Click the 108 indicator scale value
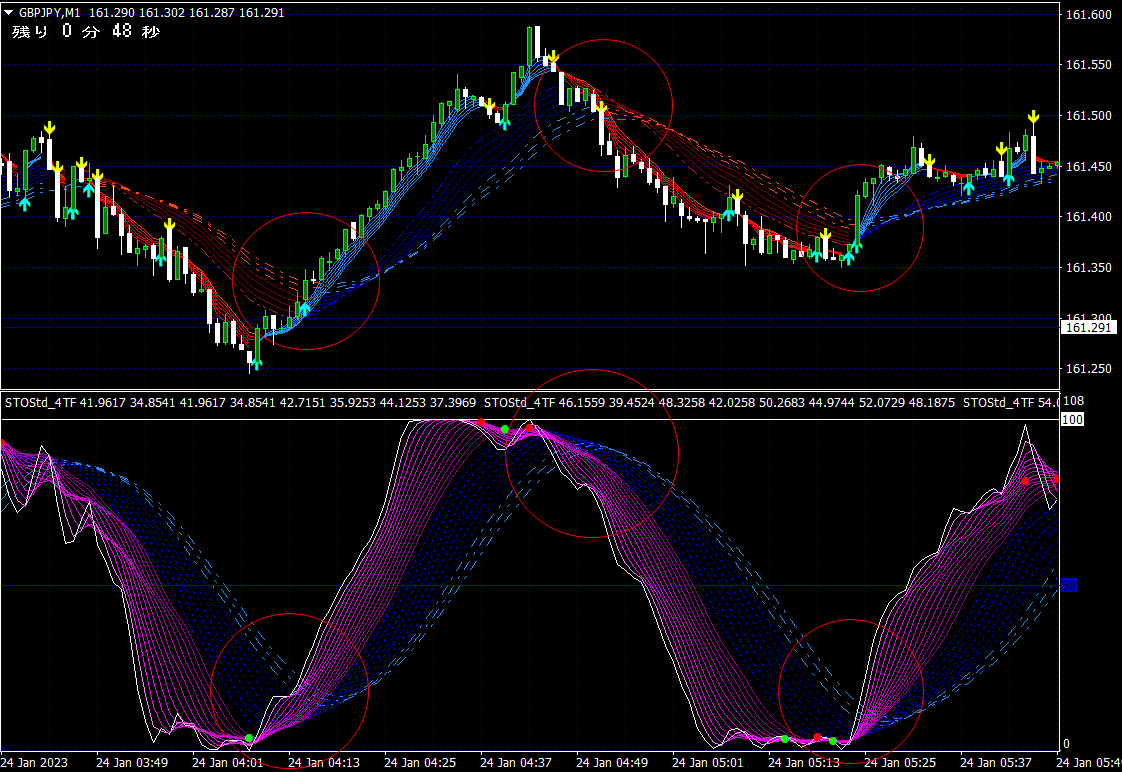The width and height of the screenshot is (1122, 772). tap(1073, 401)
